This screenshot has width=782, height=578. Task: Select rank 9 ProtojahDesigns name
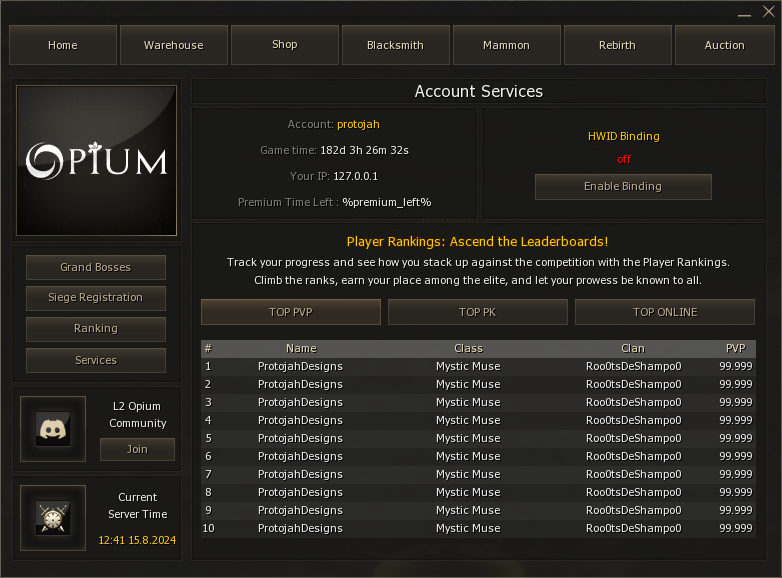(300, 510)
